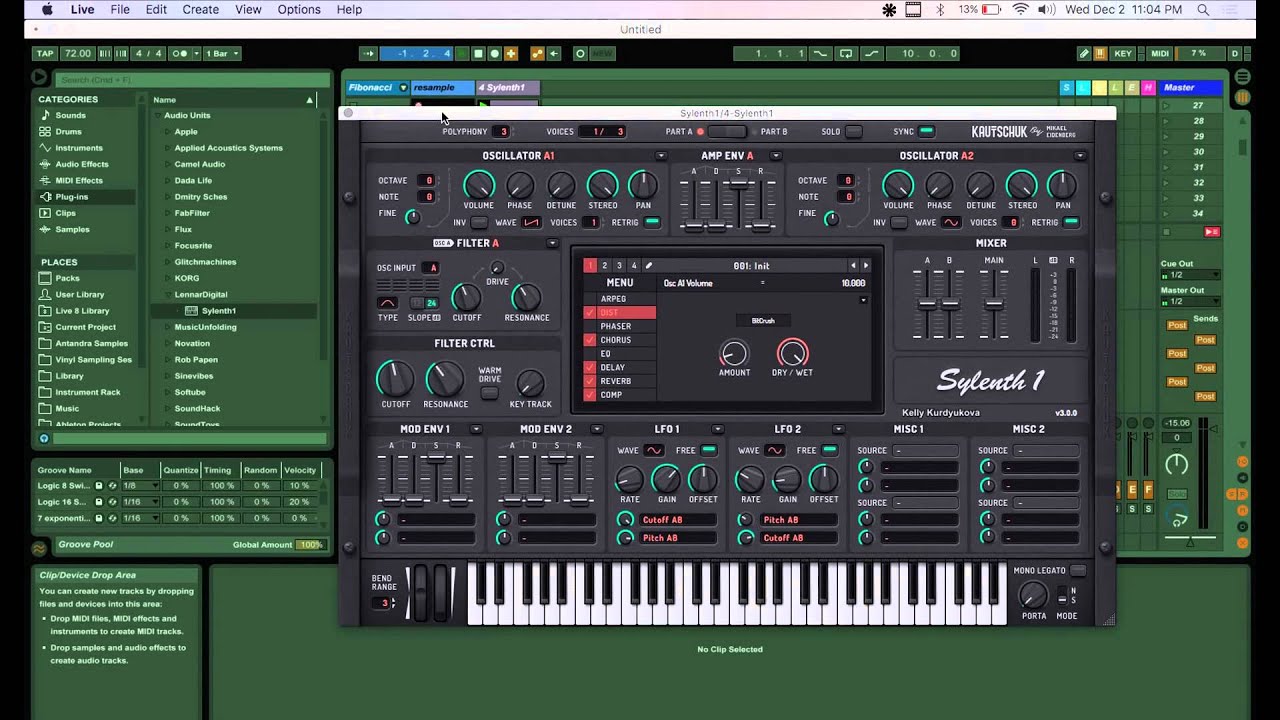Expand the distortion type dropdown arrow
This screenshot has height=720, width=1280.
(863, 300)
